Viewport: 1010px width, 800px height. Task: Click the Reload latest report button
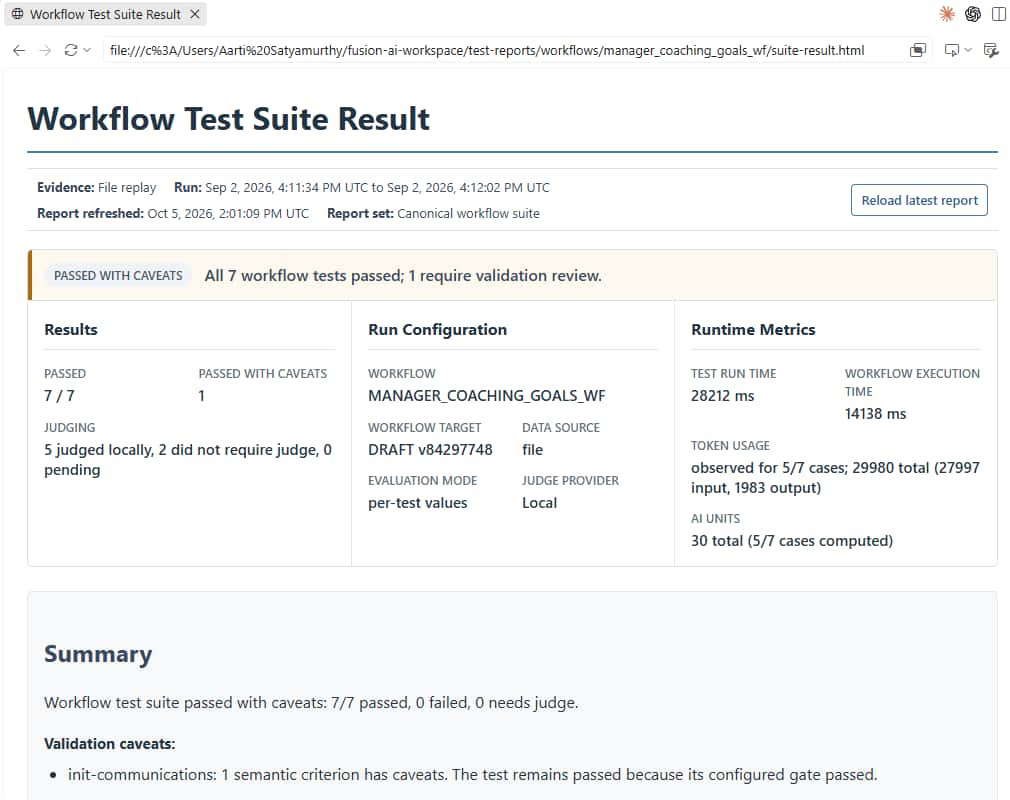[x=919, y=200]
